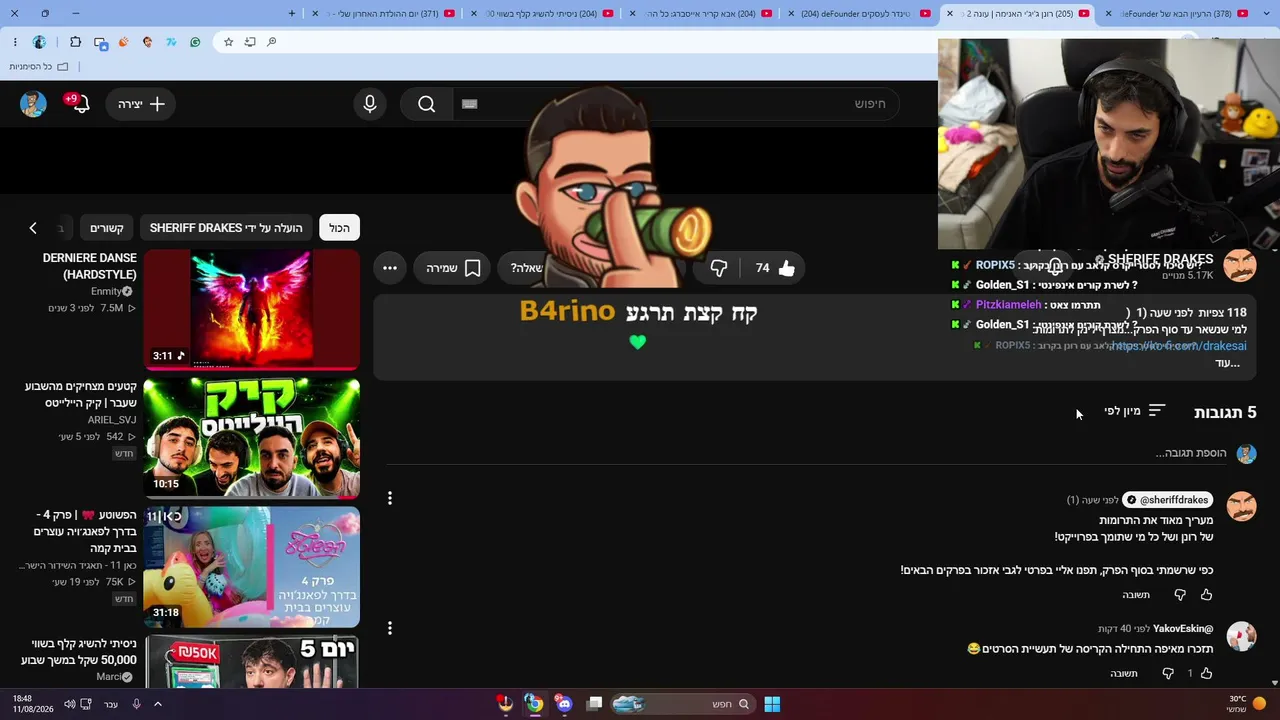Select the קשורים filter chip
Screen dimensions: 1280x720
(107, 228)
